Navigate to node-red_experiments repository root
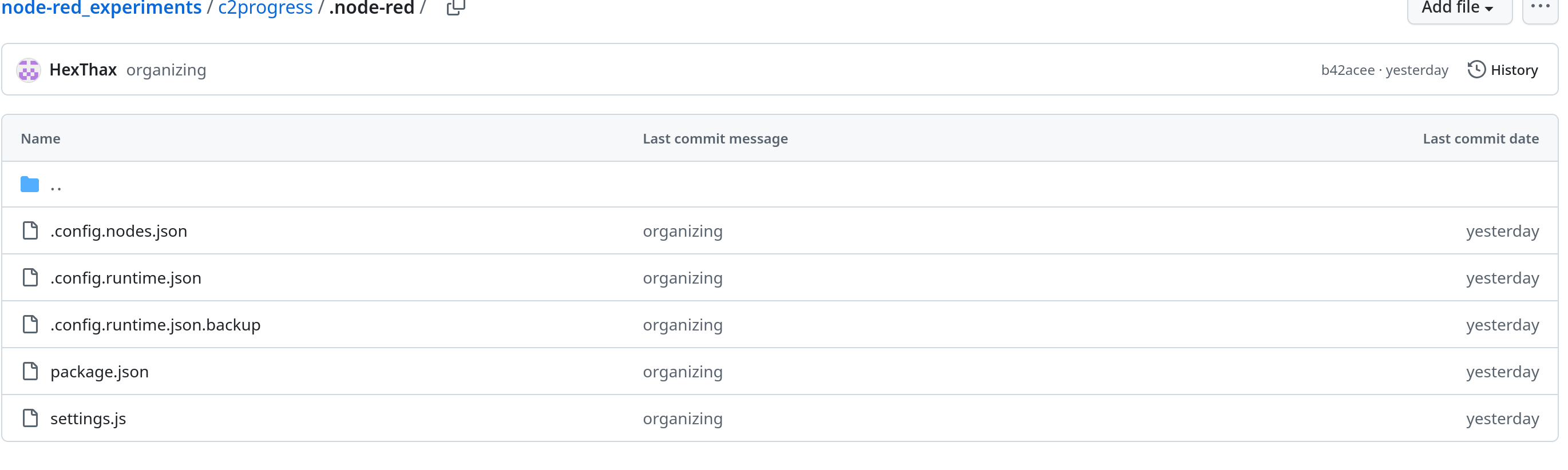This screenshot has width=1568, height=470. (x=102, y=8)
